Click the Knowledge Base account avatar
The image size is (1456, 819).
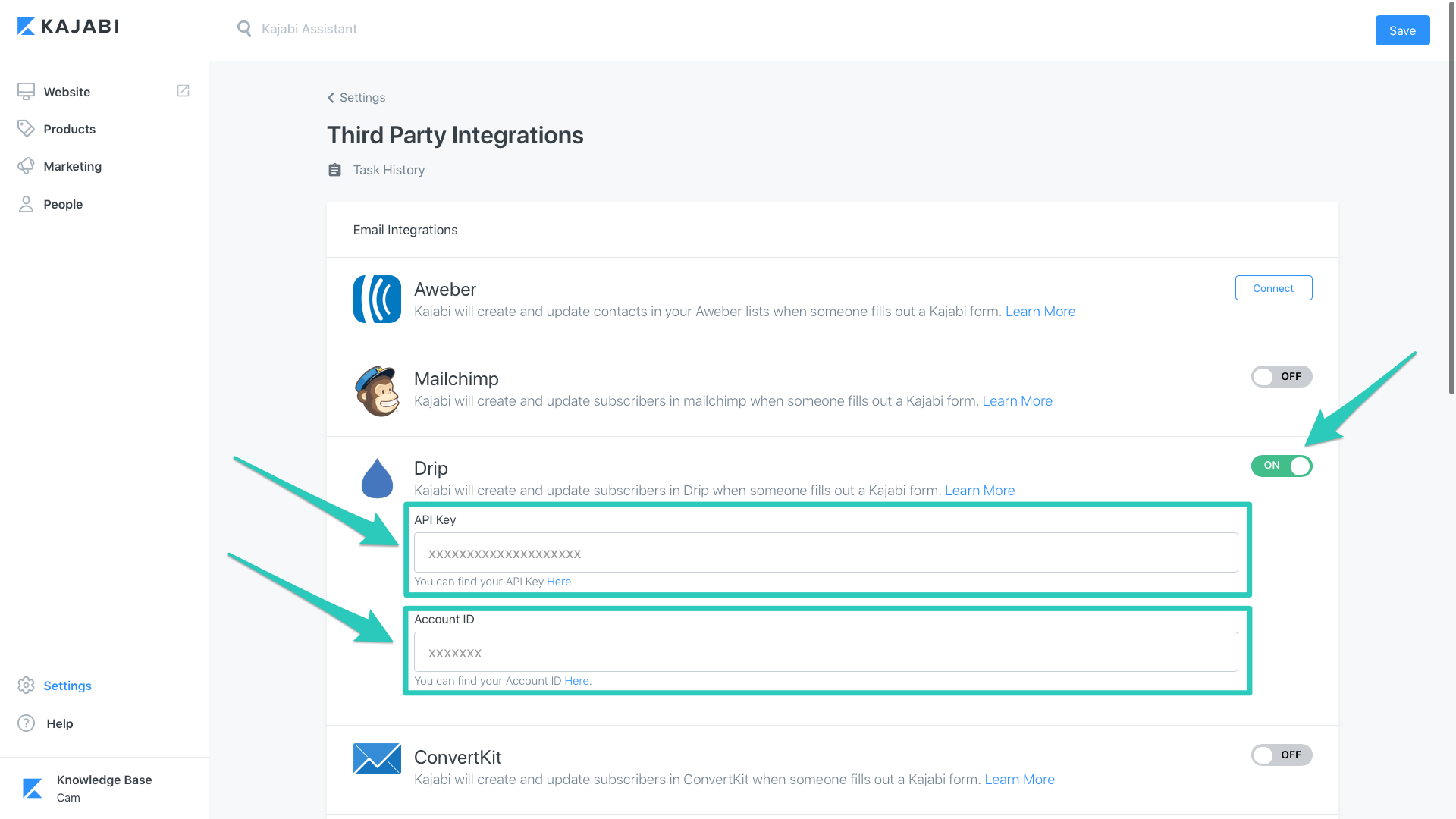tap(32, 789)
